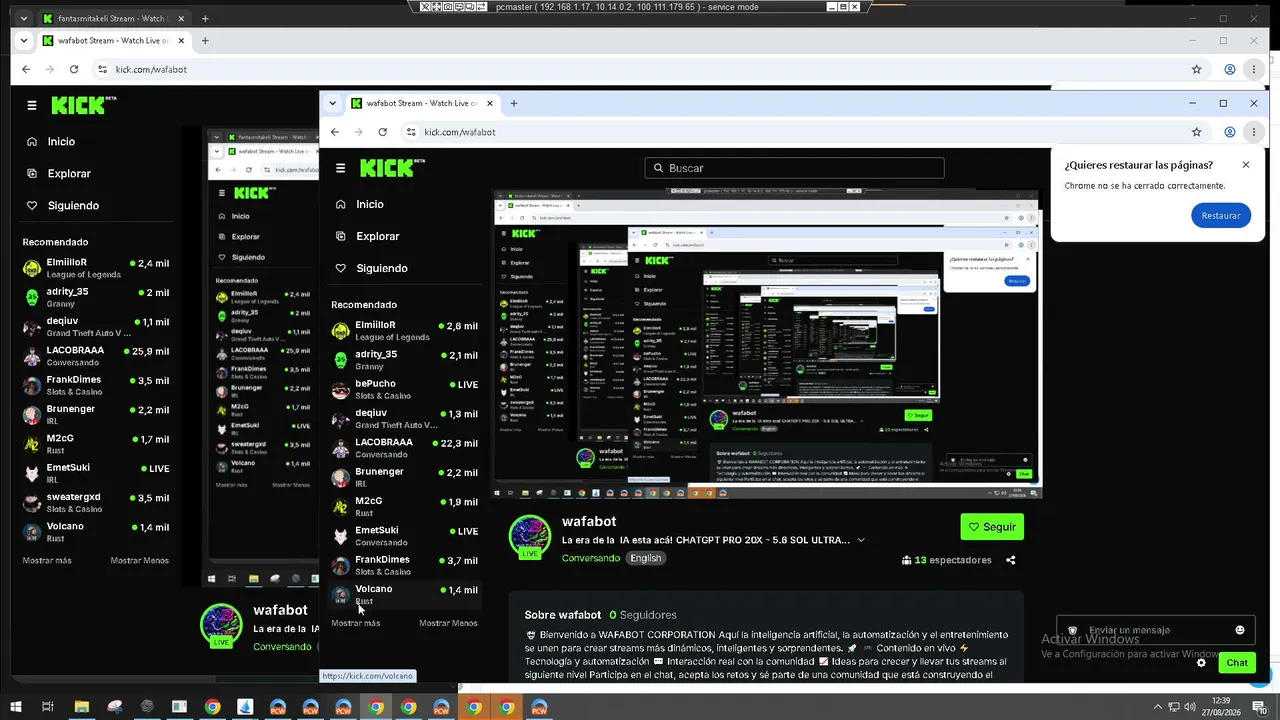Open hamburger menu in front Kick window
Image resolution: width=1280 pixels, height=720 pixels.
pyautogui.click(x=341, y=168)
